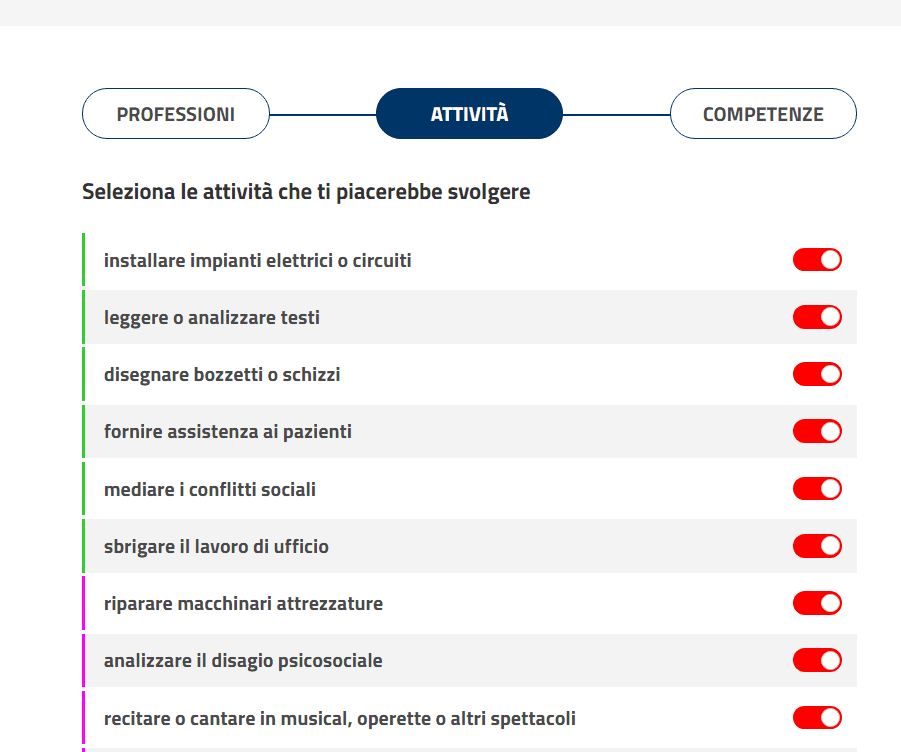Click 'leggere o analizzare testi' row text
This screenshot has width=901, height=752.
point(211,318)
